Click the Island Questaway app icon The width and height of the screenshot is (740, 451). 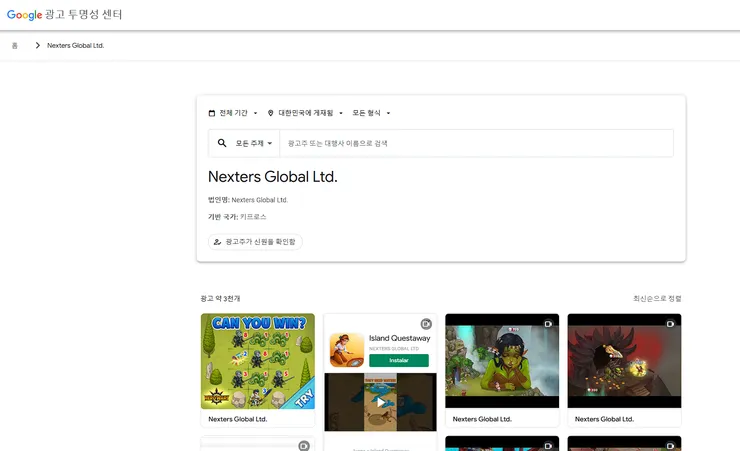pyautogui.click(x=347, y=350)
